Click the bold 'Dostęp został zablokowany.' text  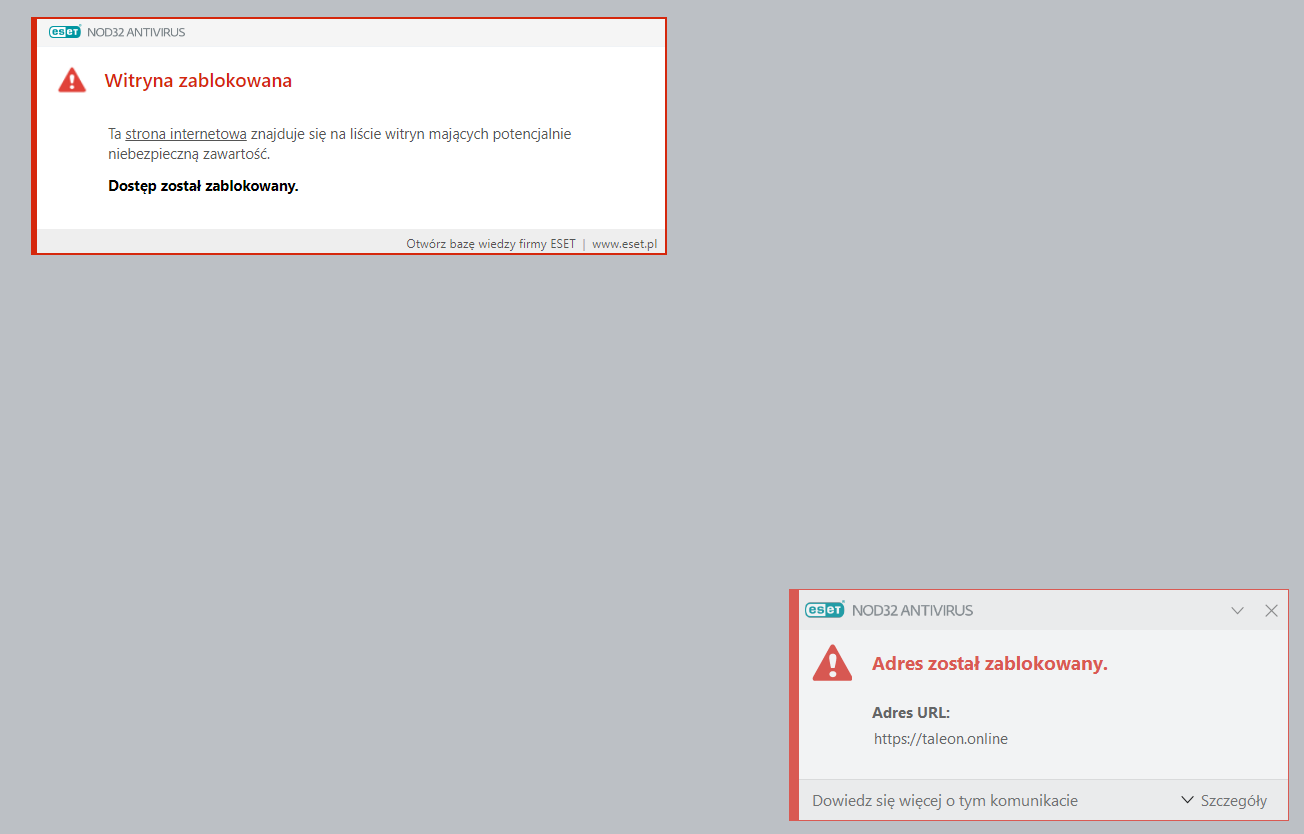tap(203, 186)
